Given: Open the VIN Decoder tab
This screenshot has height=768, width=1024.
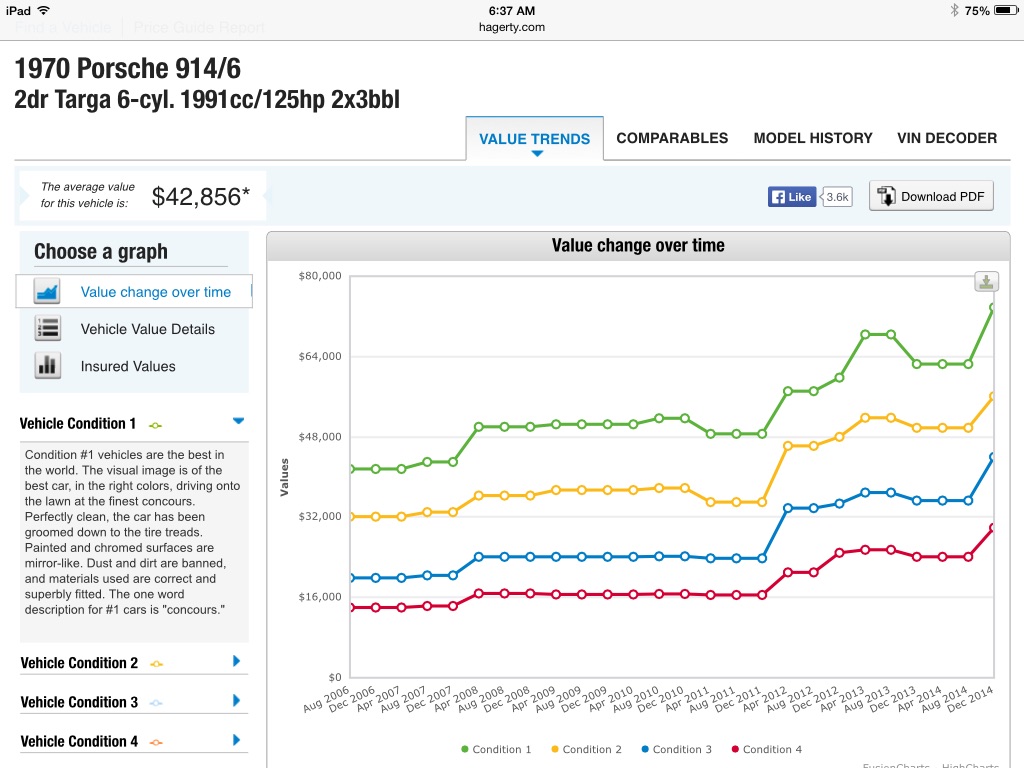Looking at the screenshot, I should (946, 138).
